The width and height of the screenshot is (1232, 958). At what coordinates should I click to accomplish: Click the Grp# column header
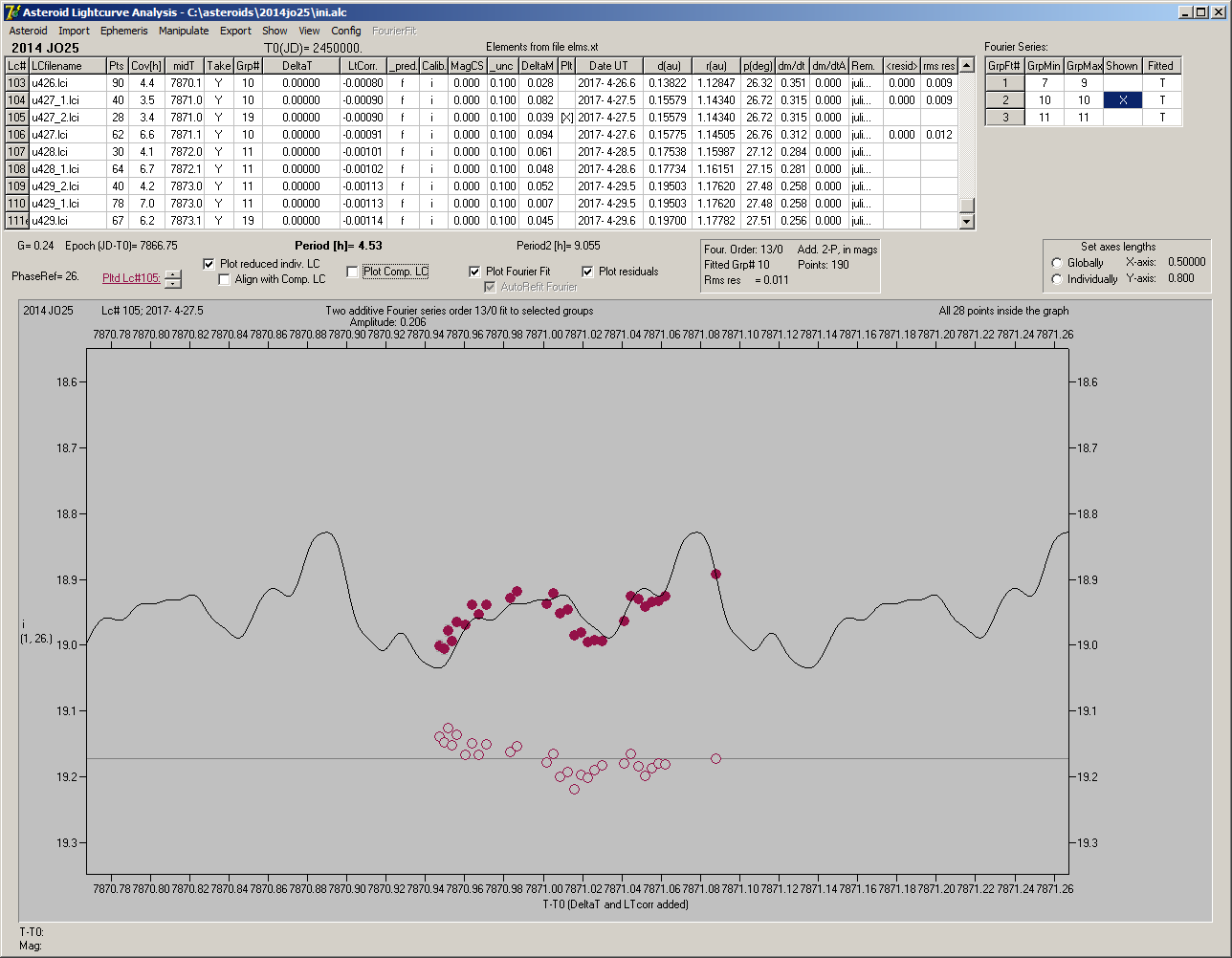point(249,66)
